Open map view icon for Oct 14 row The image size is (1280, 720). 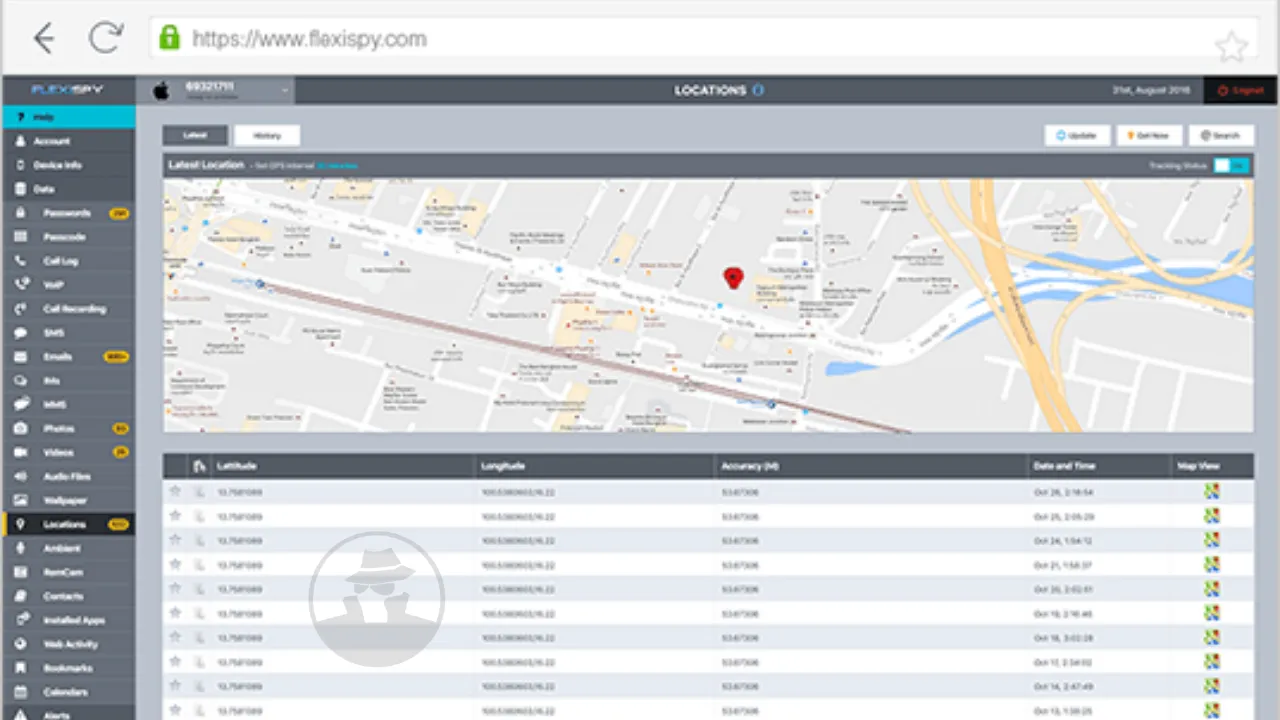pos(1212,685)
